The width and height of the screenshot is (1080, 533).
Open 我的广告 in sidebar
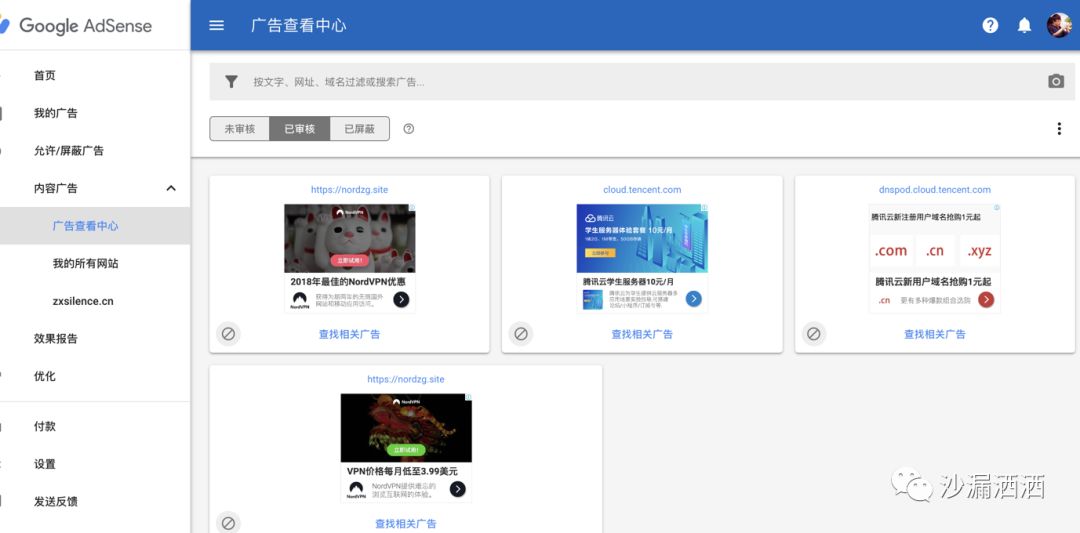click(56, 113)
